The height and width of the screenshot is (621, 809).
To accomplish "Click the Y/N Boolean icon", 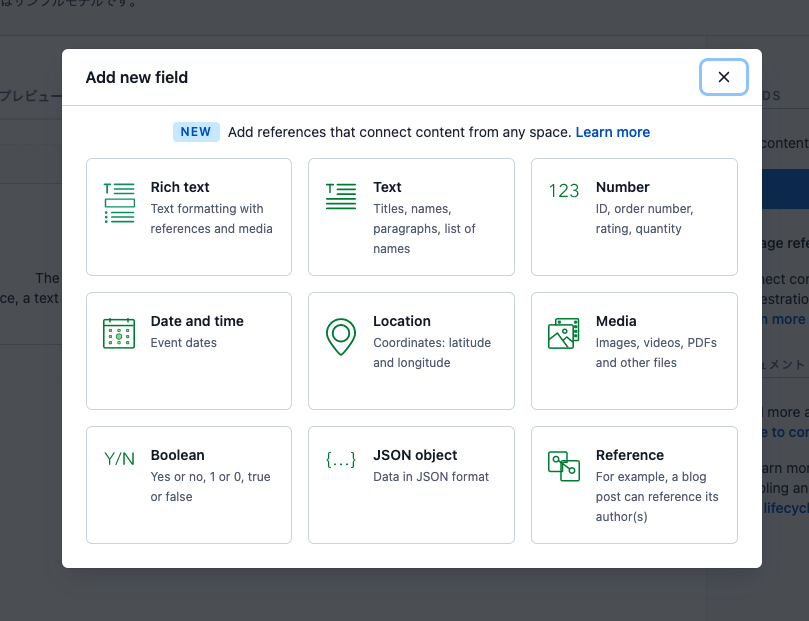I will point(119,459).
